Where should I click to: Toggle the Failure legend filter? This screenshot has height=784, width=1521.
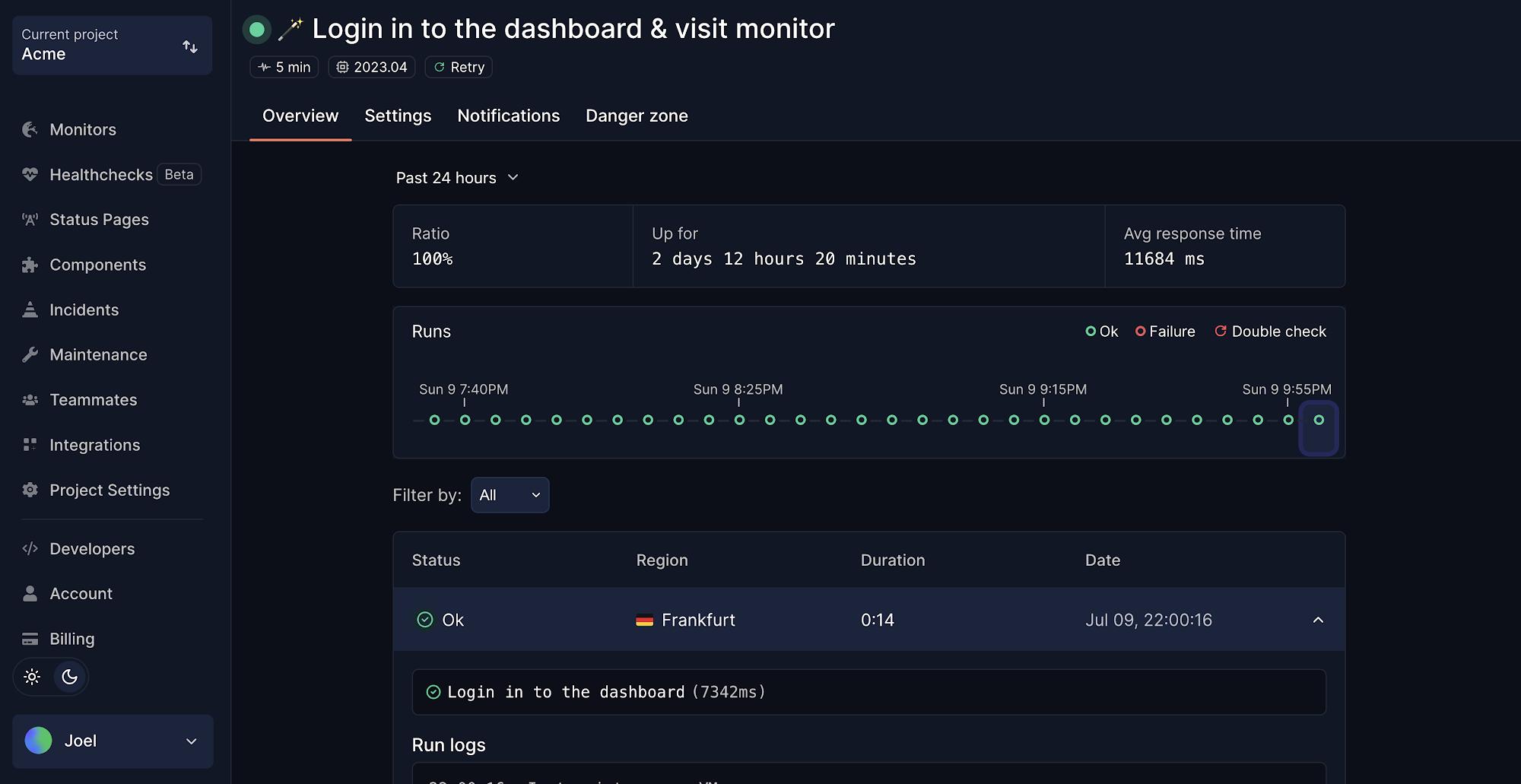(1164, 332)
